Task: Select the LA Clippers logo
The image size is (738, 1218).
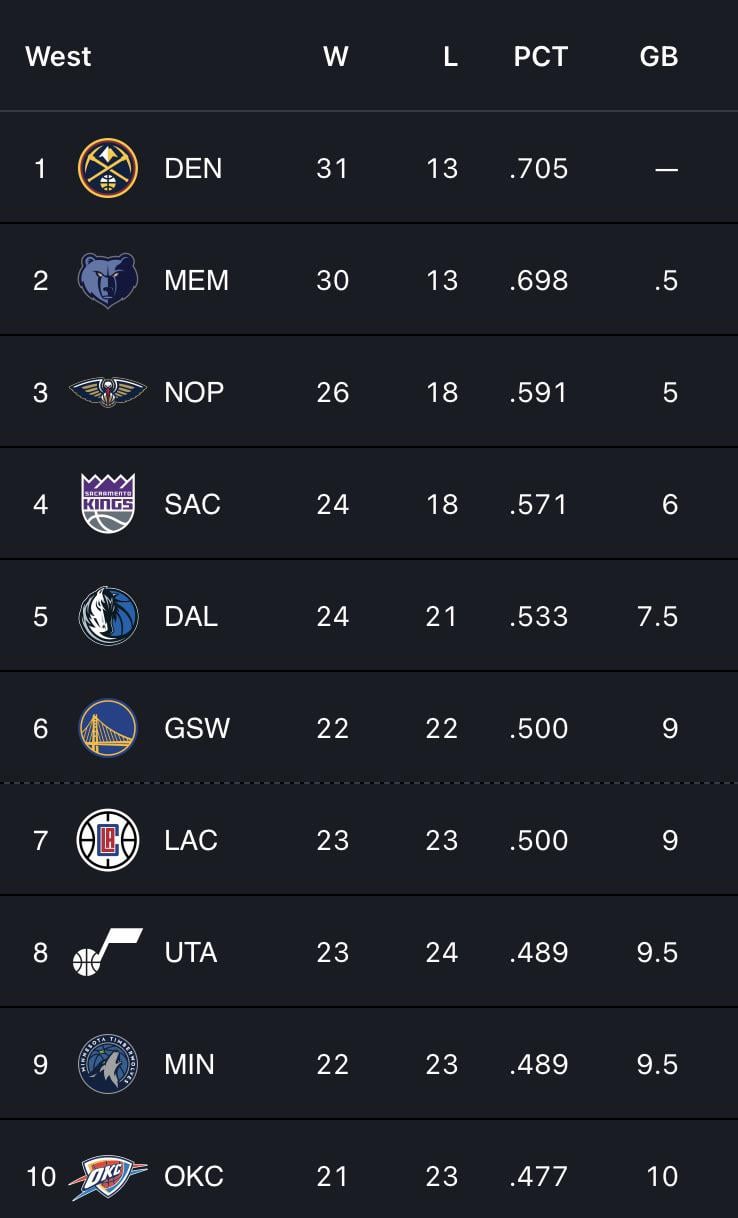Action: [108, 840]
